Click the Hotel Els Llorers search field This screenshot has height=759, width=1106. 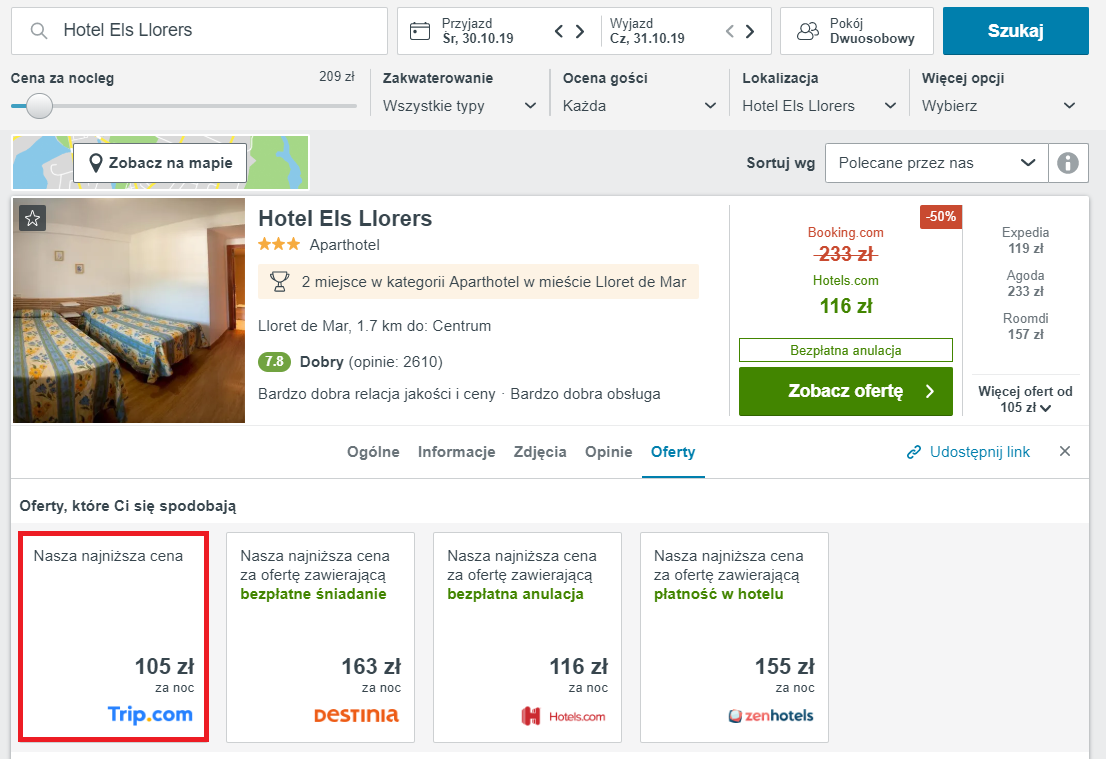pos(200,31)
